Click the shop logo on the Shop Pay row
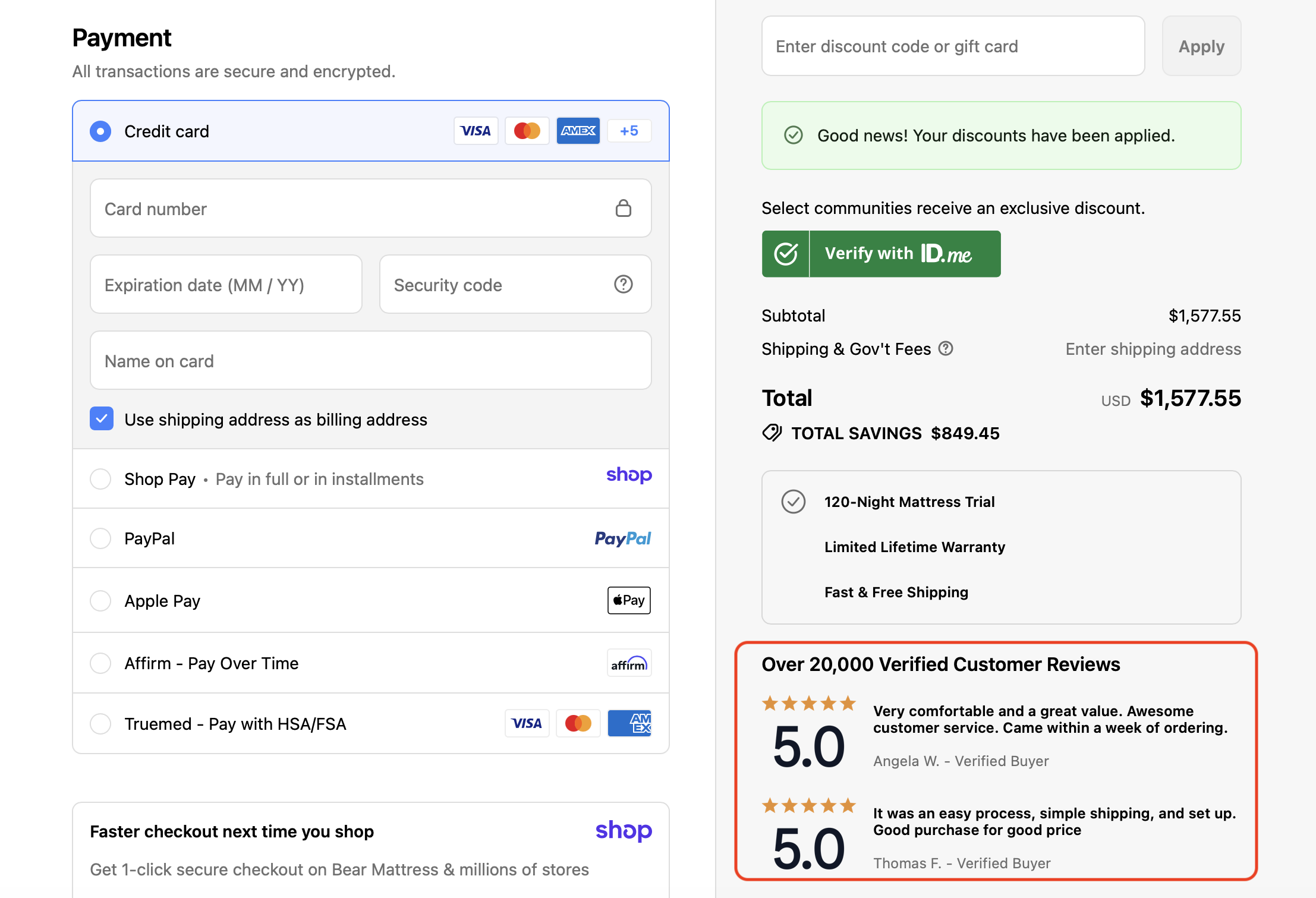This screenshot has width=1316, height=898. tap(629, 475)
